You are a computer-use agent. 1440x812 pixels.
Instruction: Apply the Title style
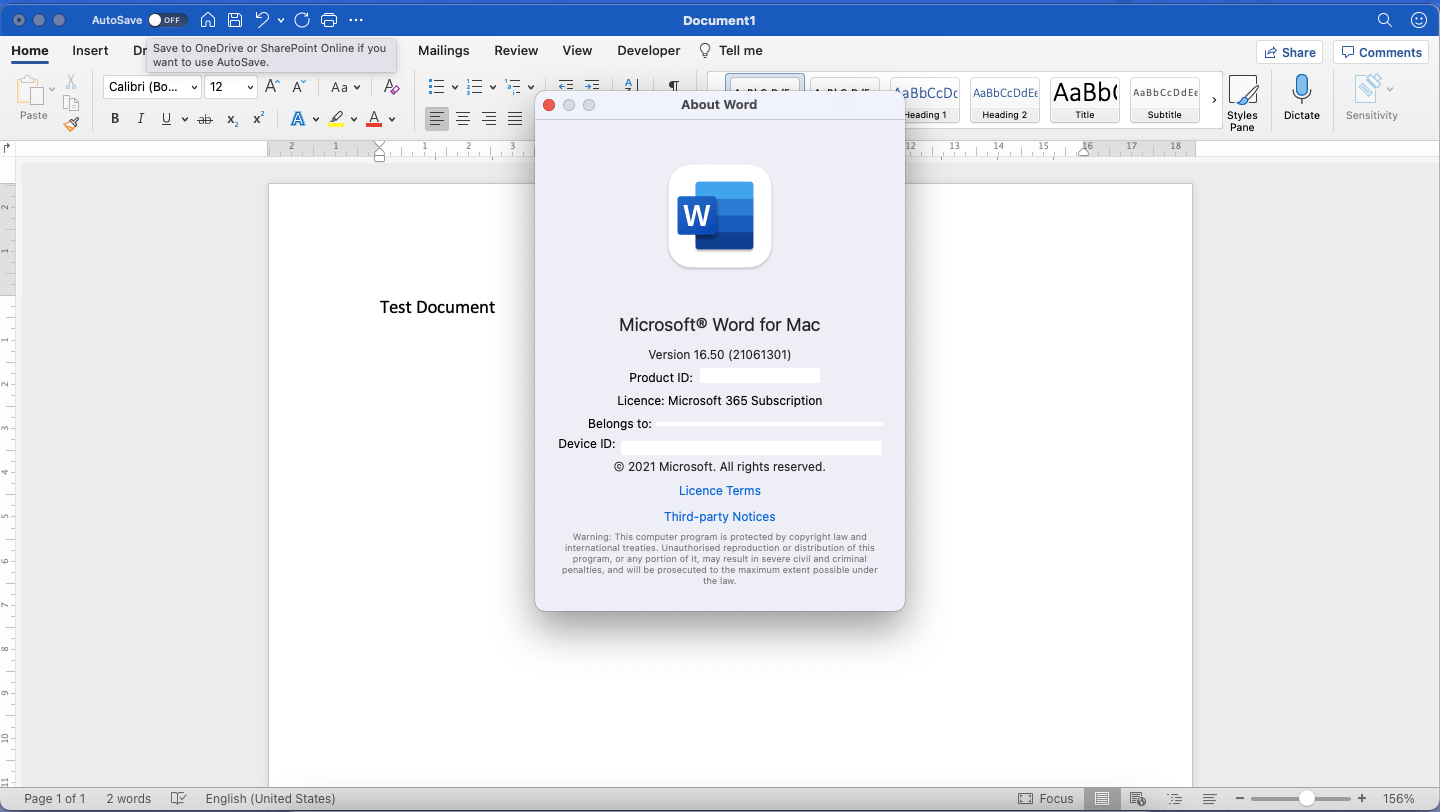(1085, 100)
